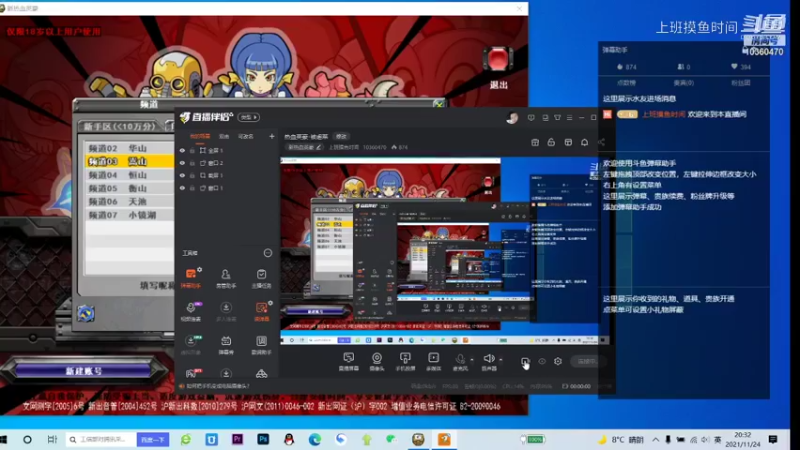Select 频道05 衡山 in channel list
This screenshot has height=450, width=800.
tap(129, 188)
